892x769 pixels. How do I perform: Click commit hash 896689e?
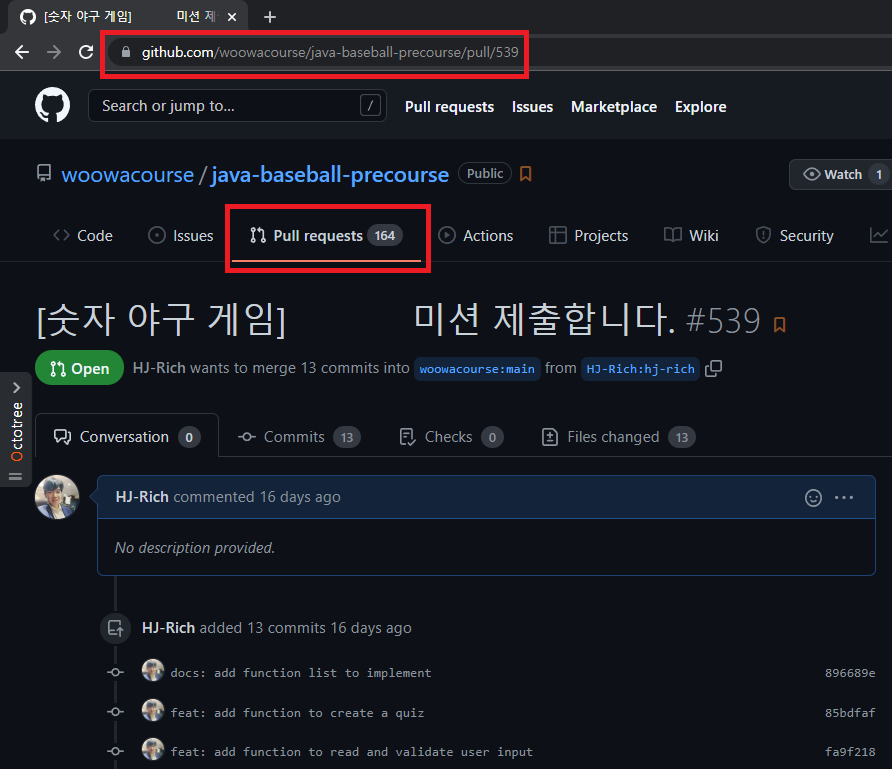(850, 673)
